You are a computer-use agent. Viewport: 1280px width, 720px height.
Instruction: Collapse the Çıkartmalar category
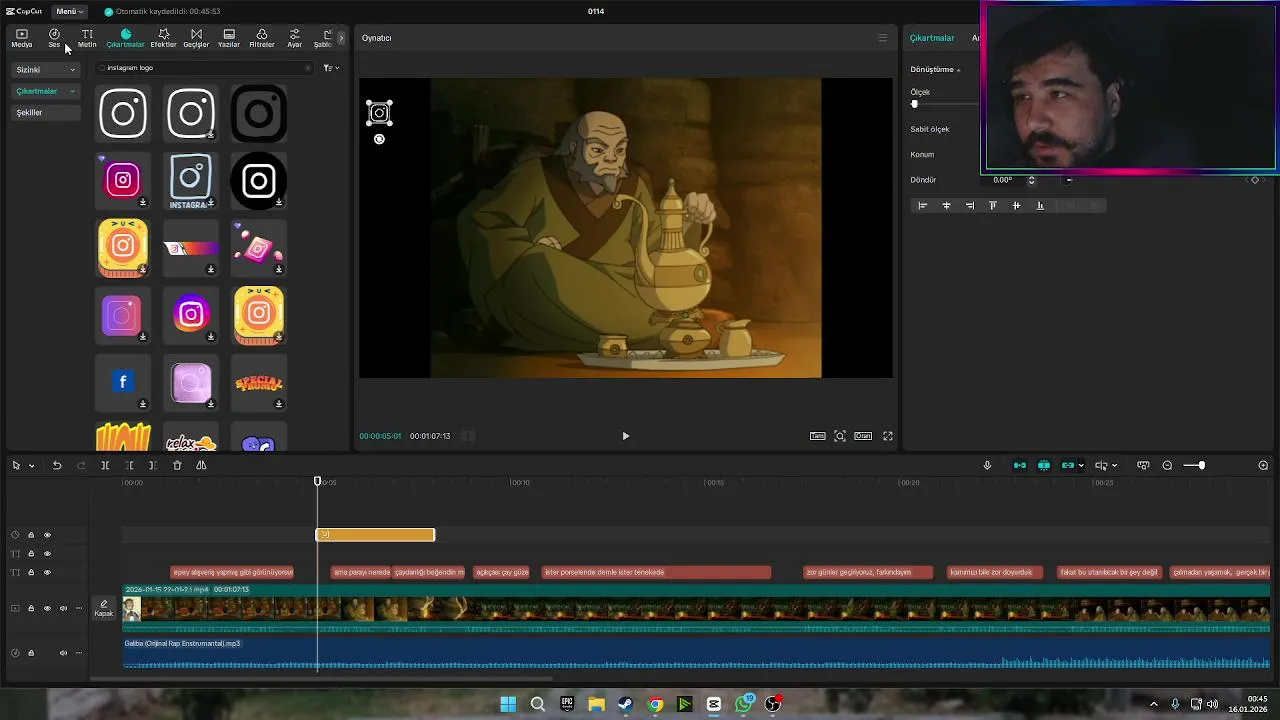(45, 91)
